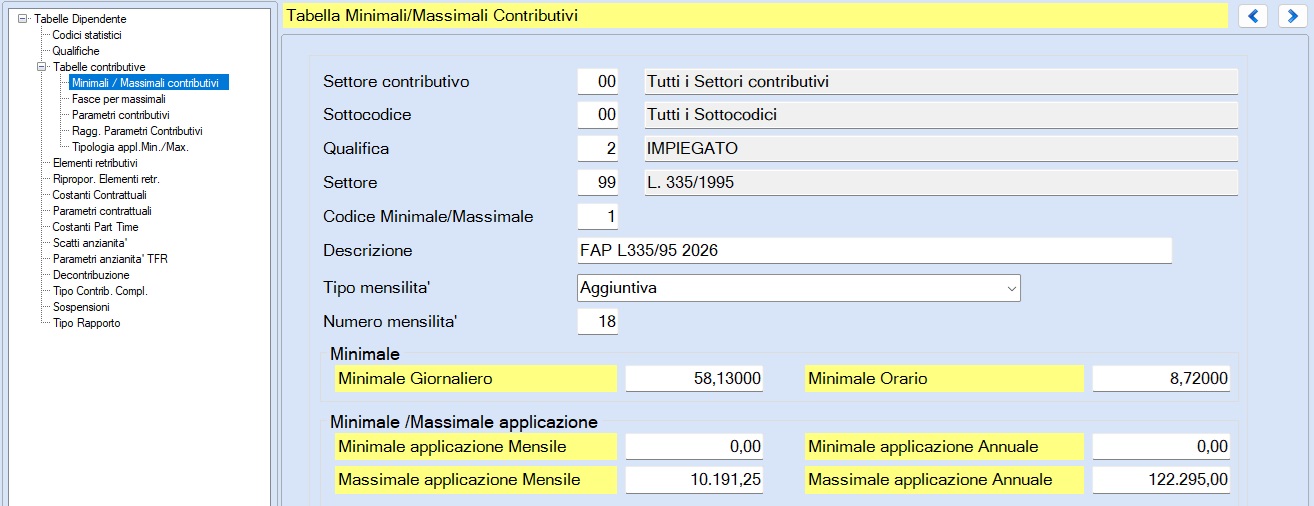Image resolution: width=1314 pixels, height=506 pixels.
Task: Click Minimale applicazione Annuale value field
Action: click(x=1161, y=447)
